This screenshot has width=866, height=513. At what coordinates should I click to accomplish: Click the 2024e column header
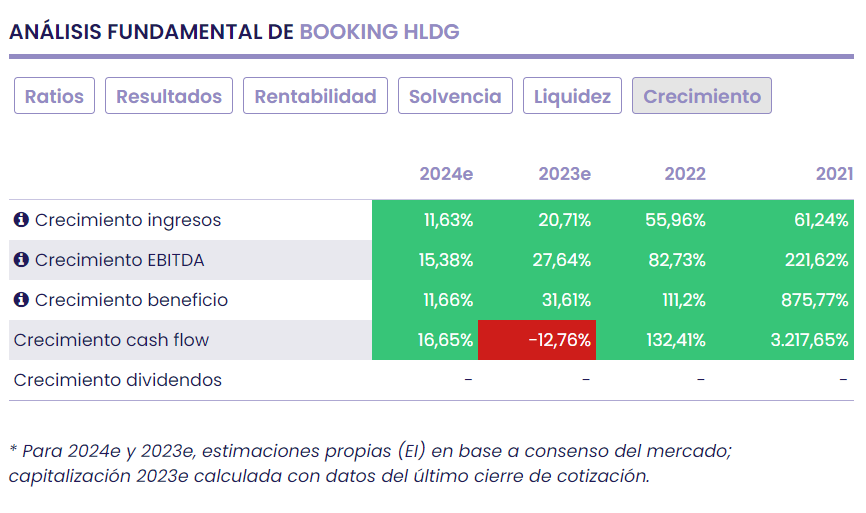(x=446, y=174)
